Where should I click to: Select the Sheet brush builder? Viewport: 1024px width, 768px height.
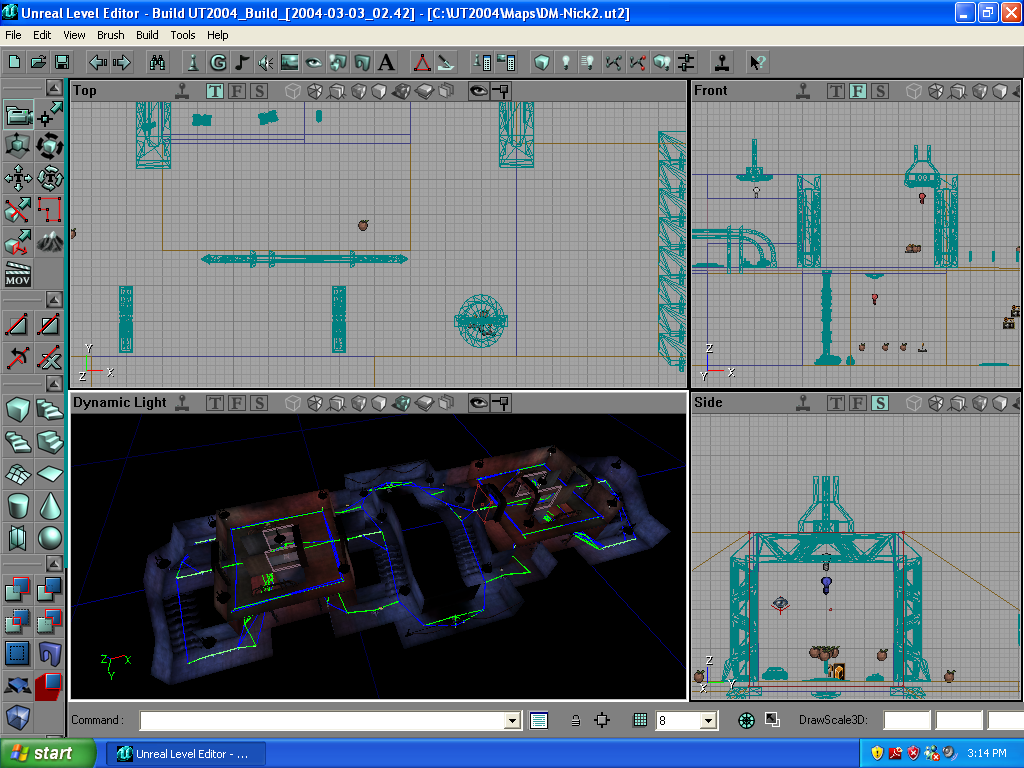click(x=50, y=474)
